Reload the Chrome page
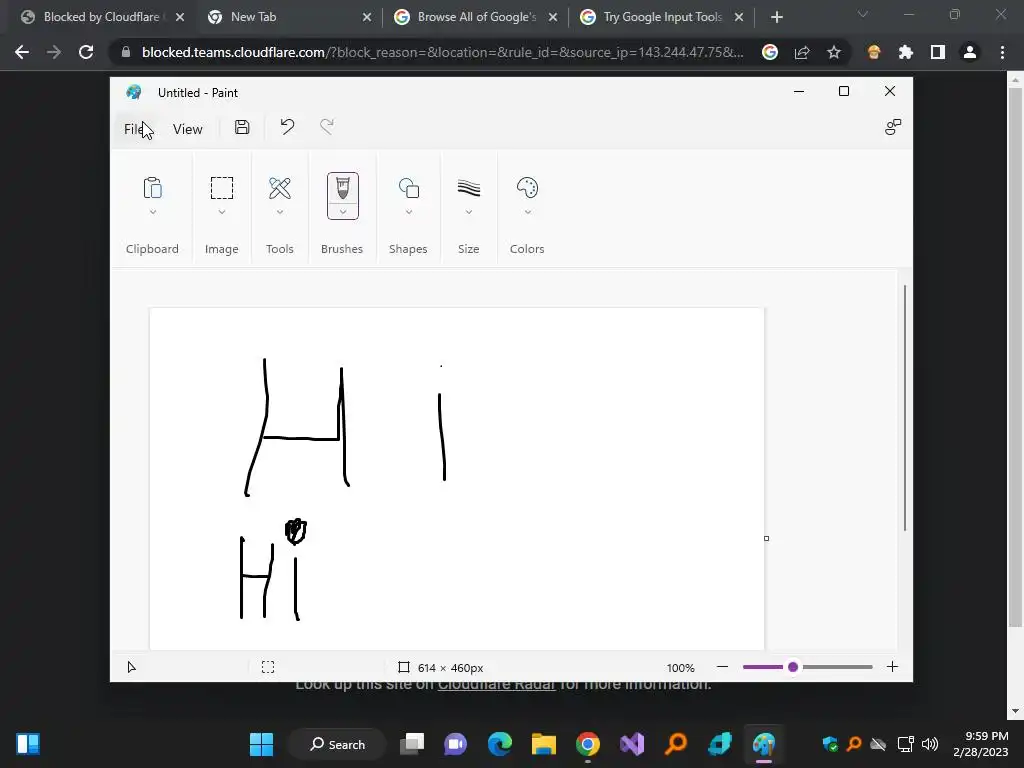Viewport: 1024px width, 768px height. [86, 52]
